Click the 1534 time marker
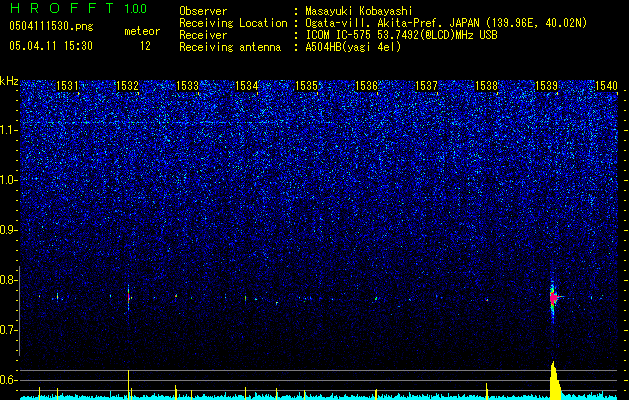Image resolution: width=629 pixels, height=400 pixels. pos(247,85)
